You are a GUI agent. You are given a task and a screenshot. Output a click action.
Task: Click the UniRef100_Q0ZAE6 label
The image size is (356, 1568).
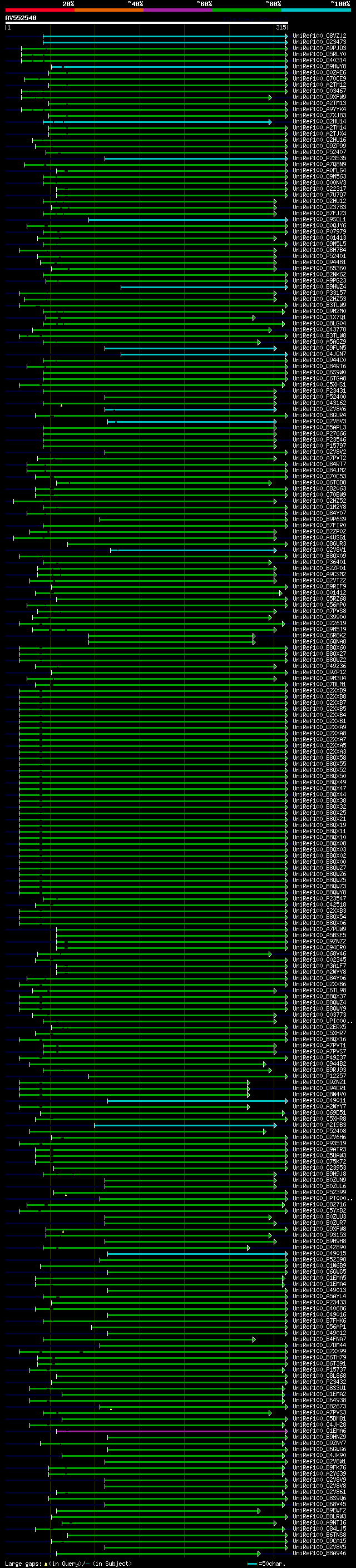pos(319,72)
